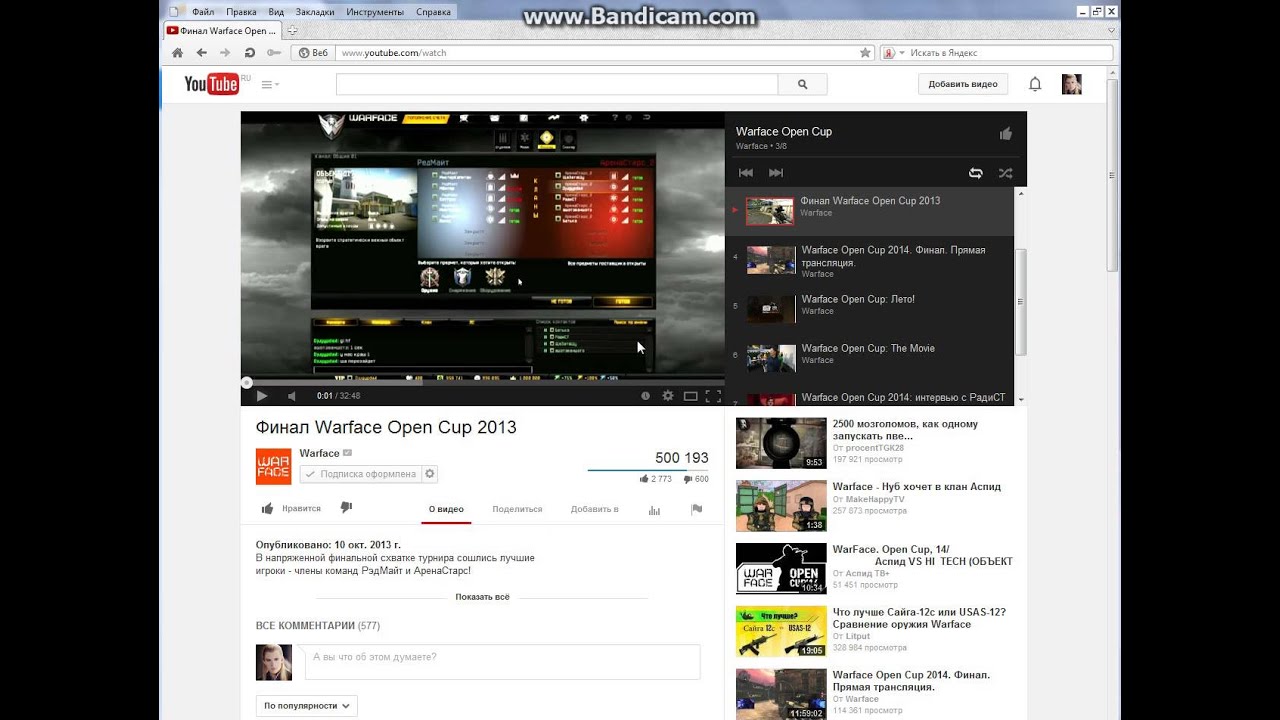
Task: Expand description with Показать всё
Action: click(x=482, y=597)
